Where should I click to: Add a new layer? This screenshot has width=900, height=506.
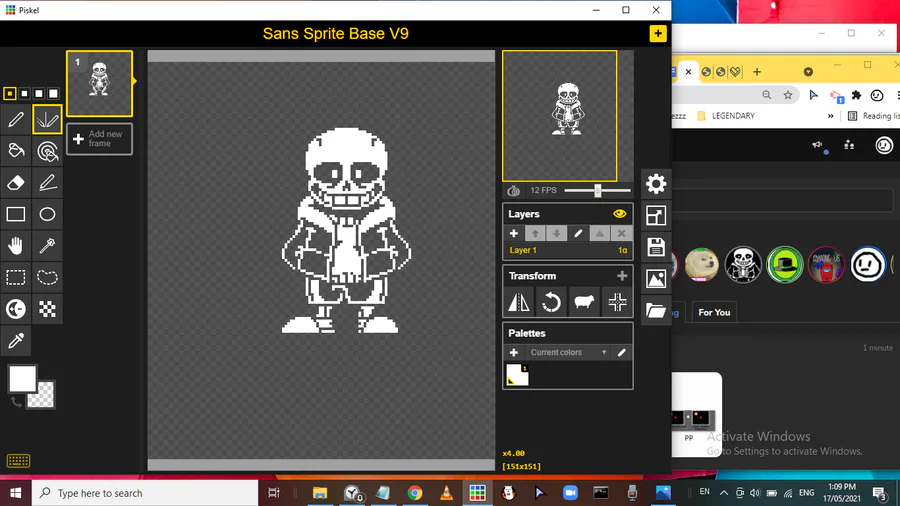[x=514, y=233]
